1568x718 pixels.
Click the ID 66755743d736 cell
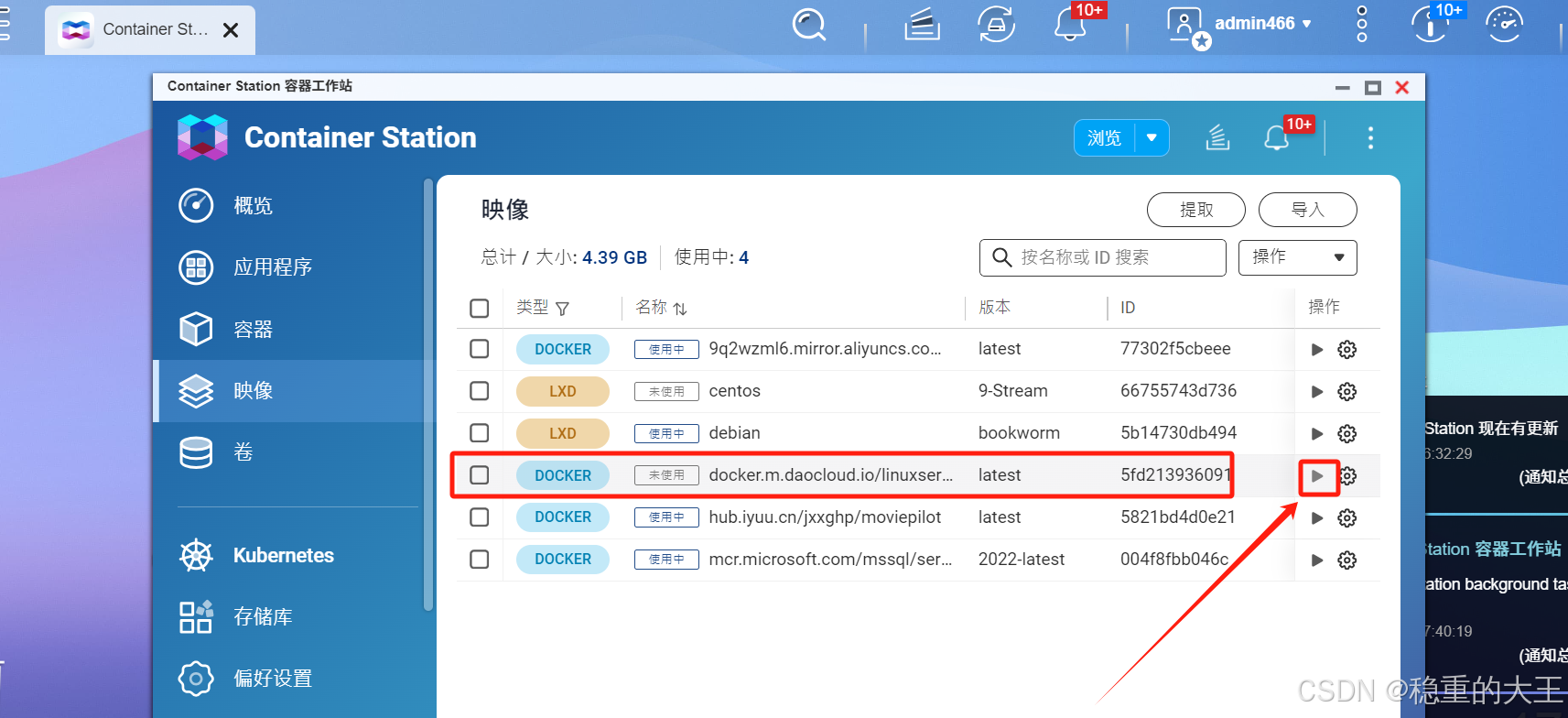[1178, 391]
